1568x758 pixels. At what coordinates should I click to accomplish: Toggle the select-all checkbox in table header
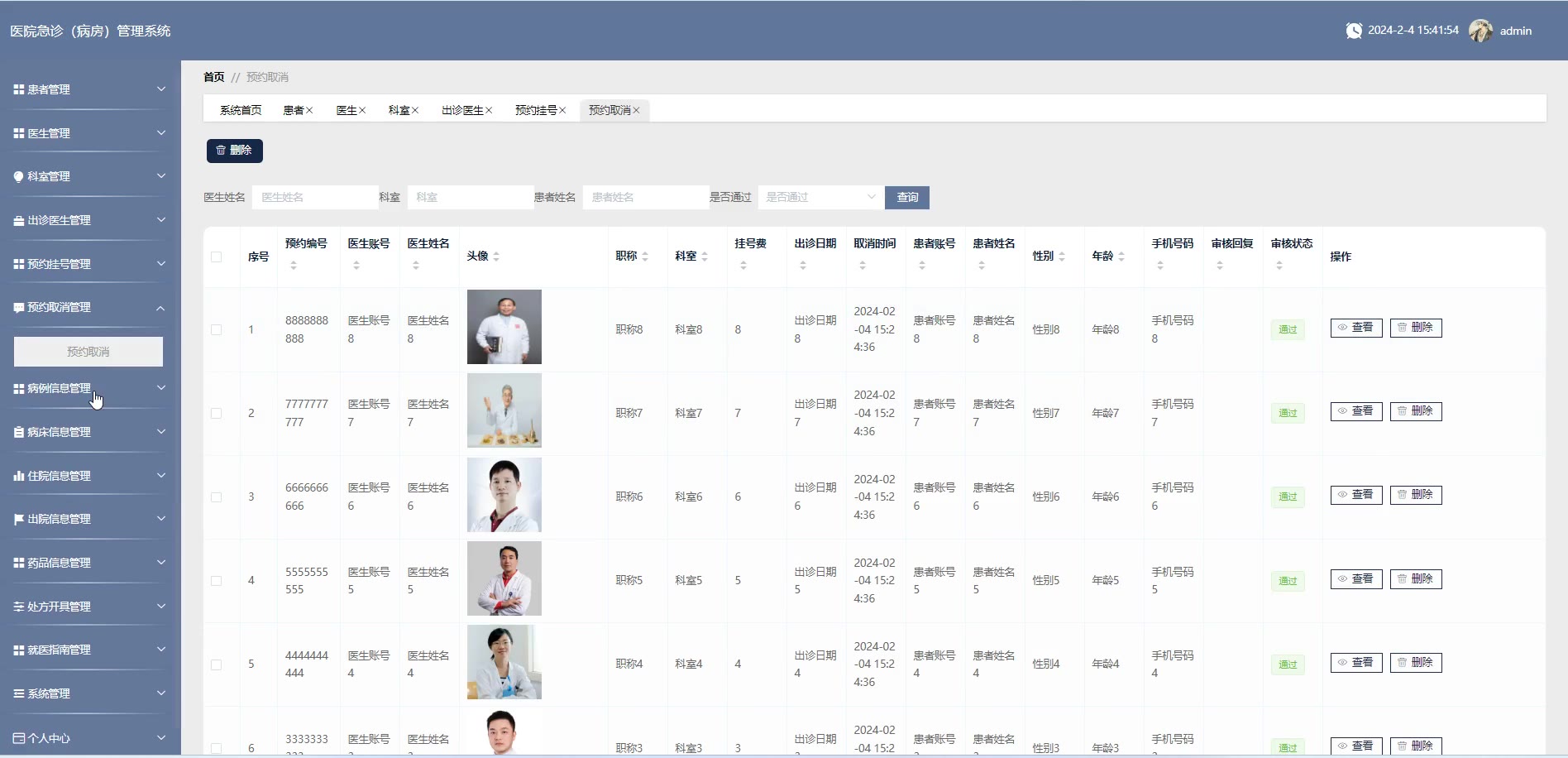coord(217,257)
